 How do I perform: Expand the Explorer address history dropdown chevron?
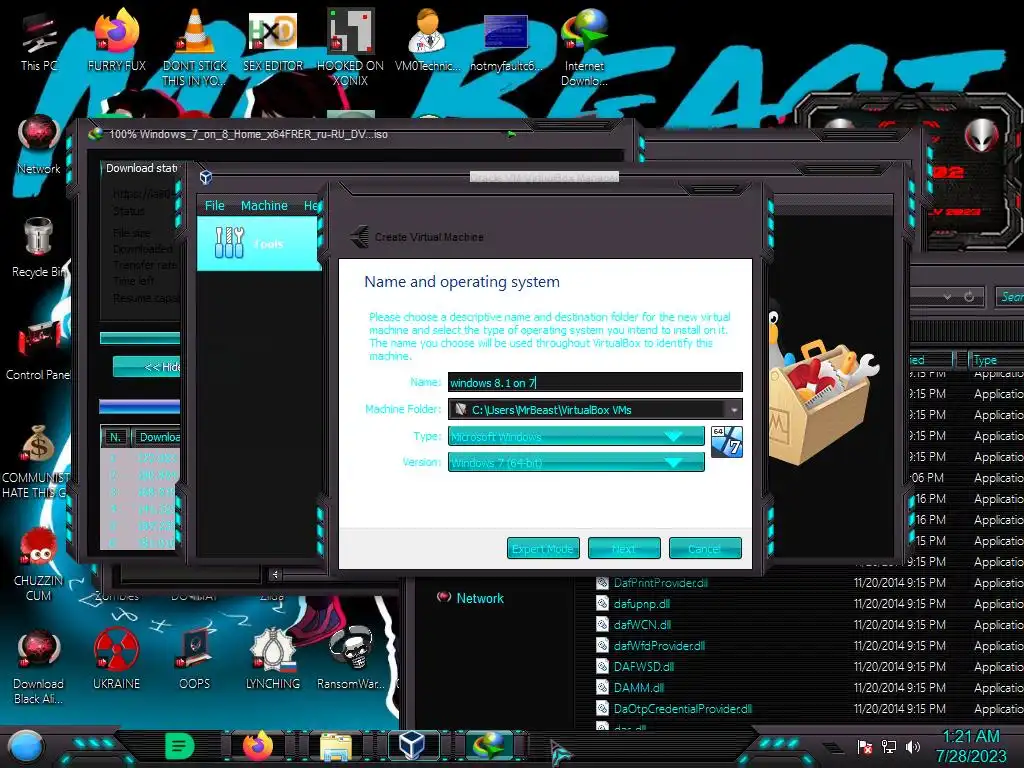[x=947, y=296]
